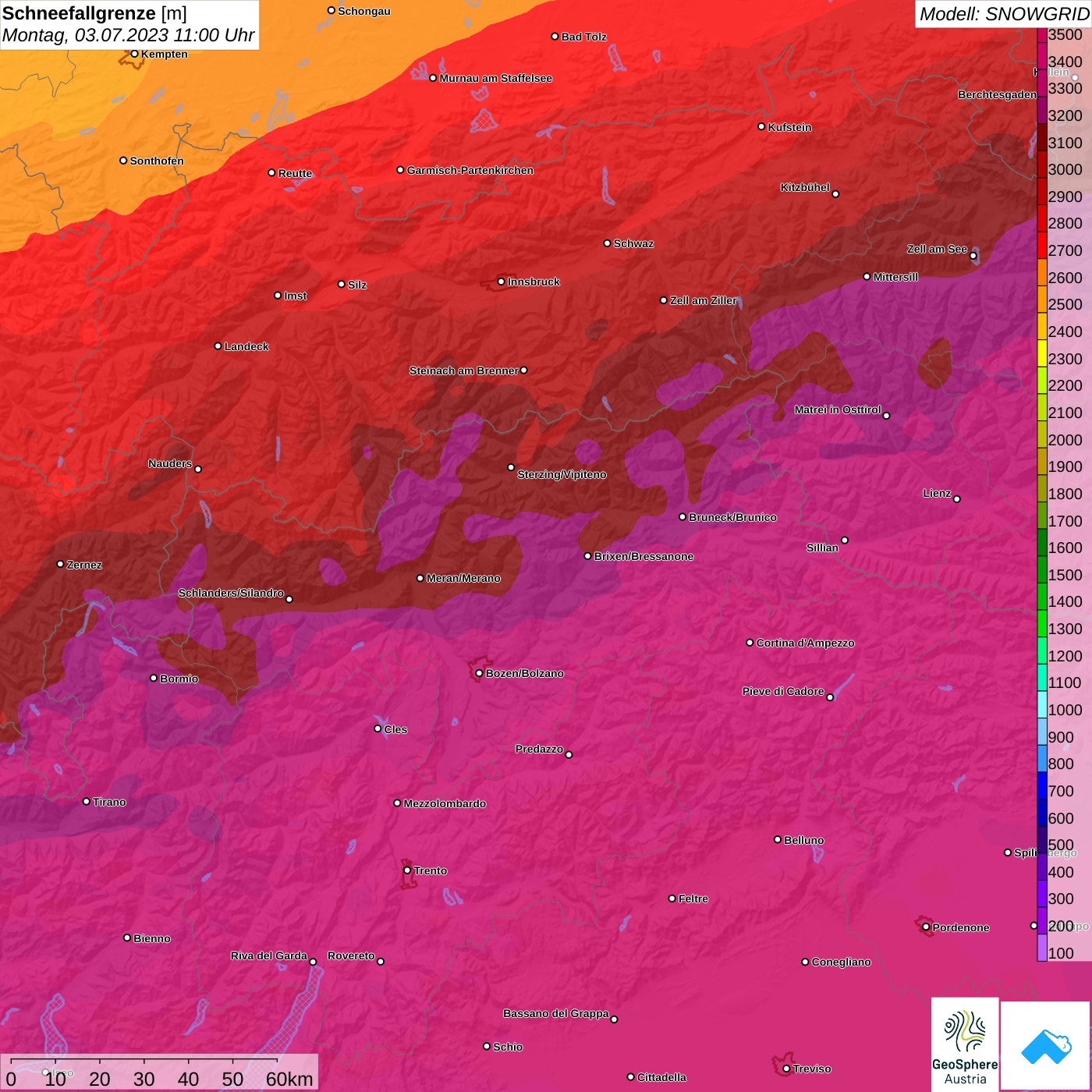
Task: Click the Kufstein city marker dot
Action: pyautogui.click(x=761, y=126)
